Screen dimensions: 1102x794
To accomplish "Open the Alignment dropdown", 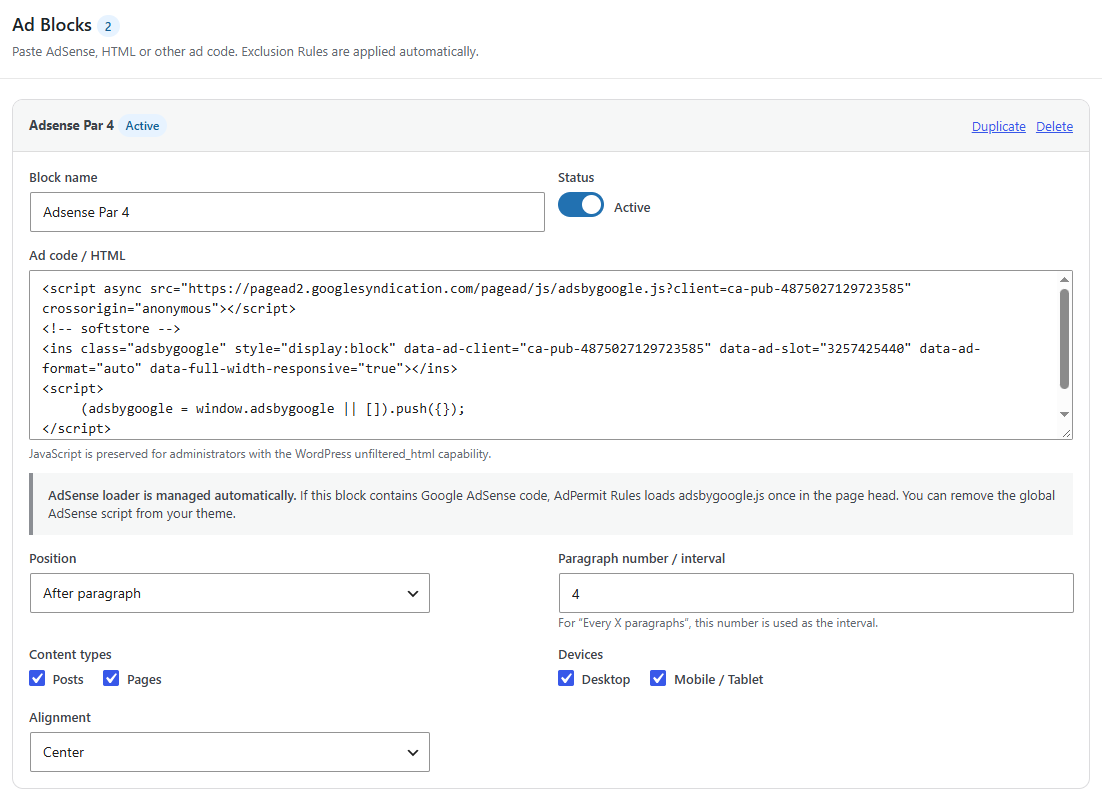I will pyautogui.click(x=230, y=752).
